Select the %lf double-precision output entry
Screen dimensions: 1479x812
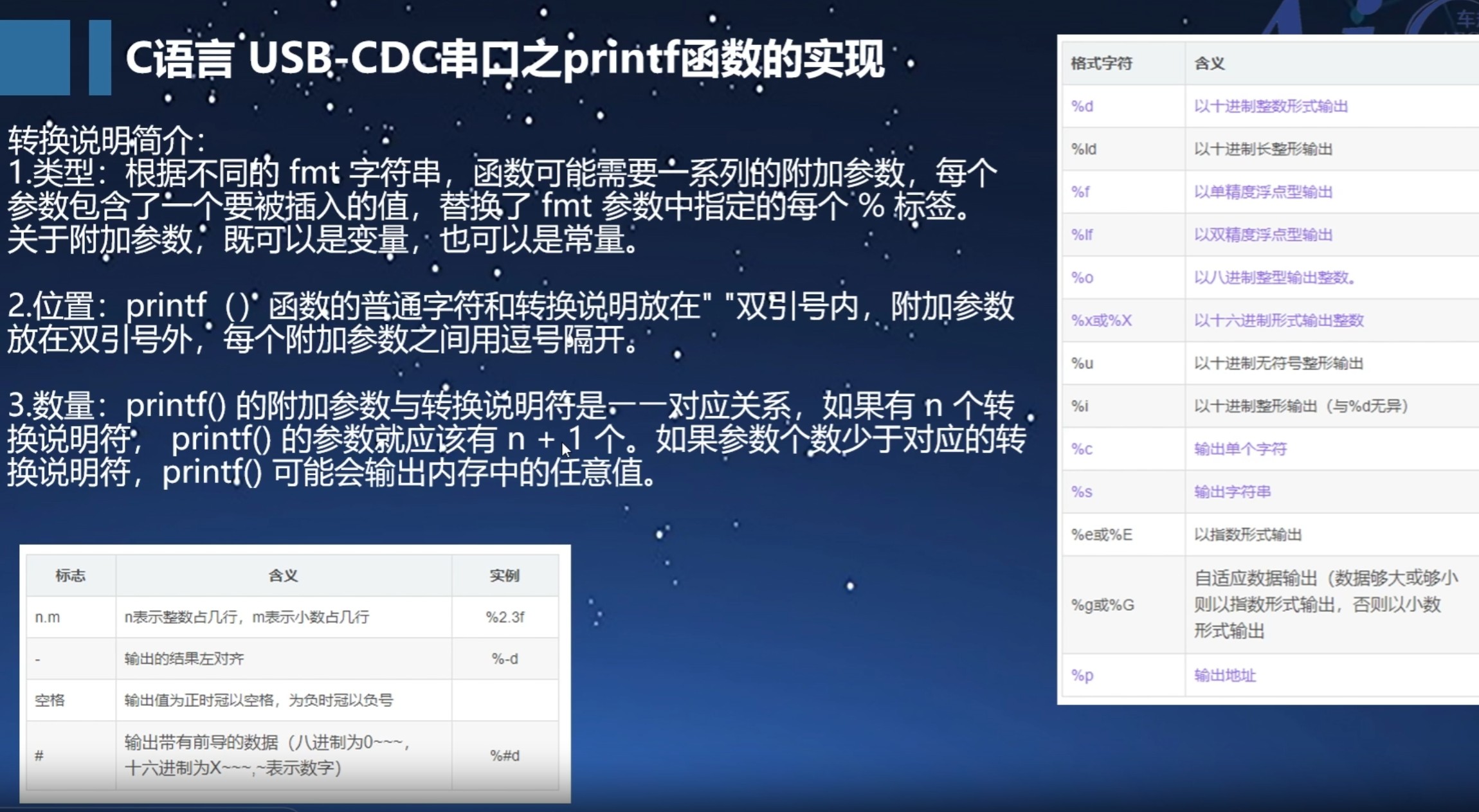pyautogui.click(x=1083, y=235)
